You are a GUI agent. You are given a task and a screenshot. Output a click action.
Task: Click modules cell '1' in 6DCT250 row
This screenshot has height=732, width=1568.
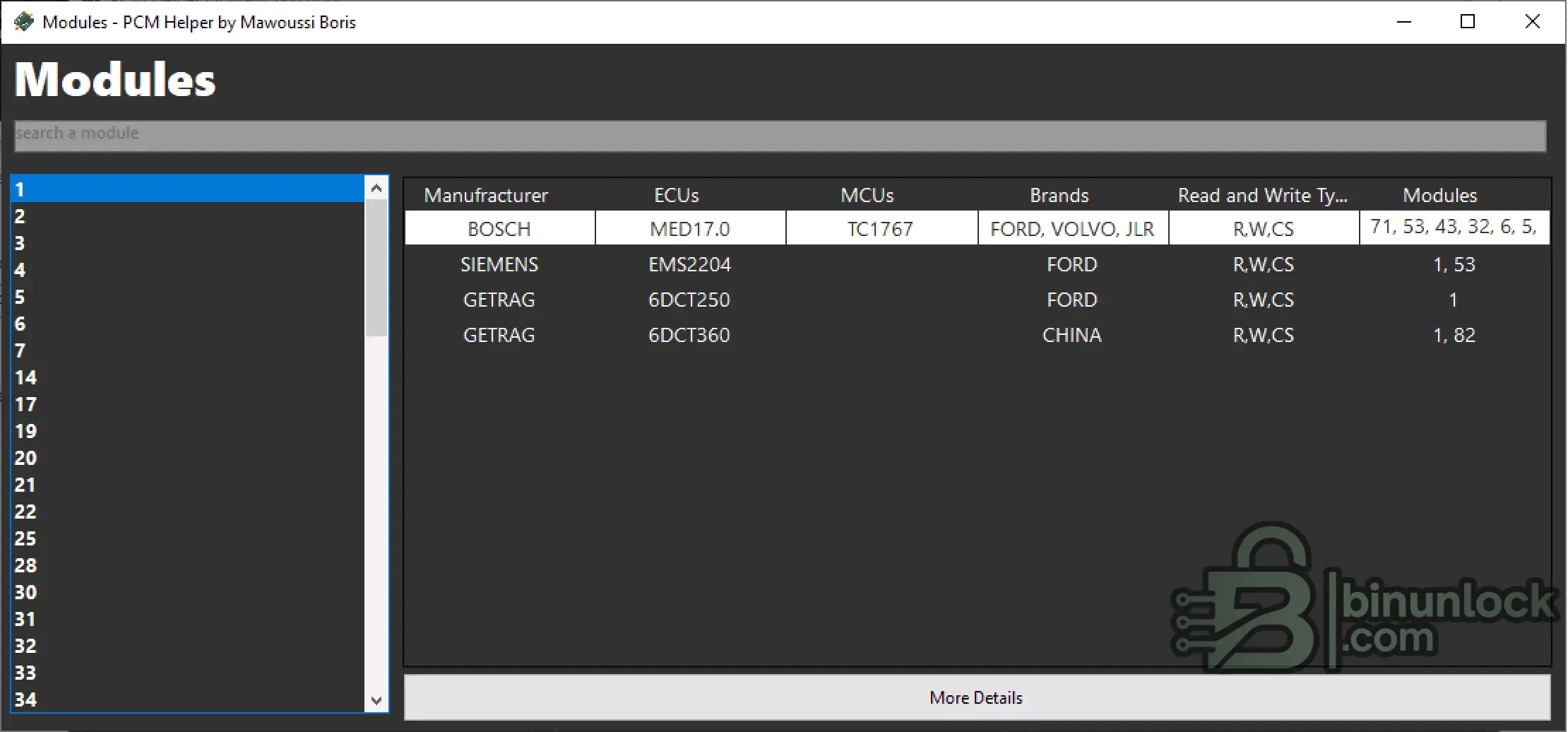click(x=1454, y=300)
